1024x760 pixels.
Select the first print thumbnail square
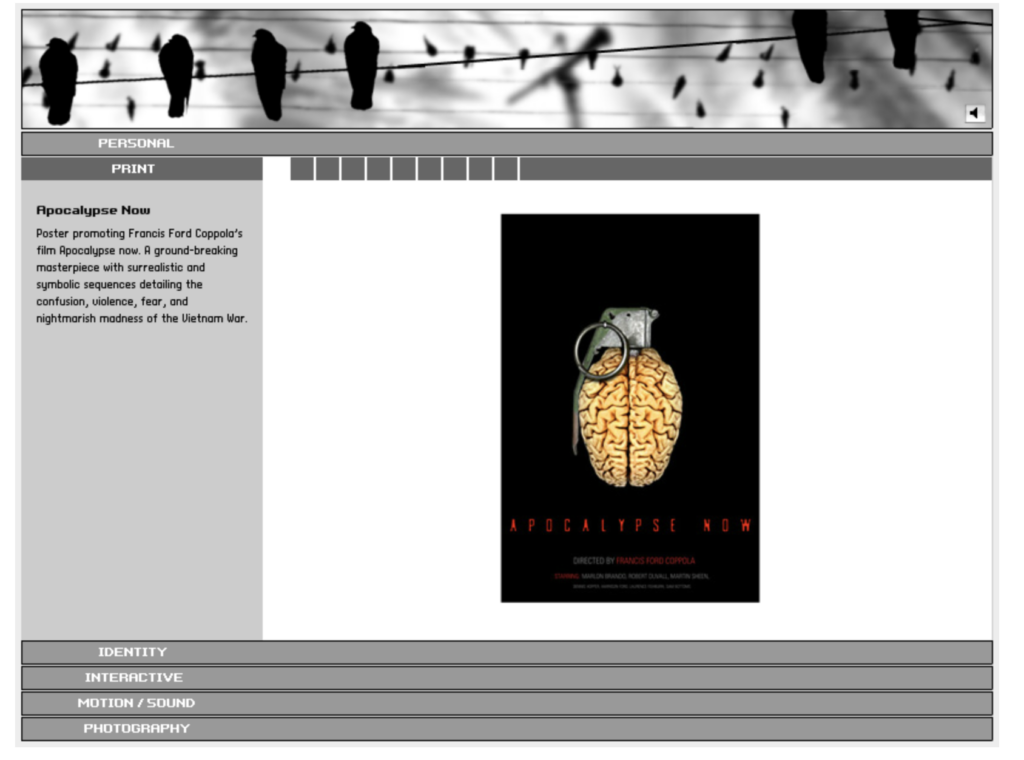point(302,169)
